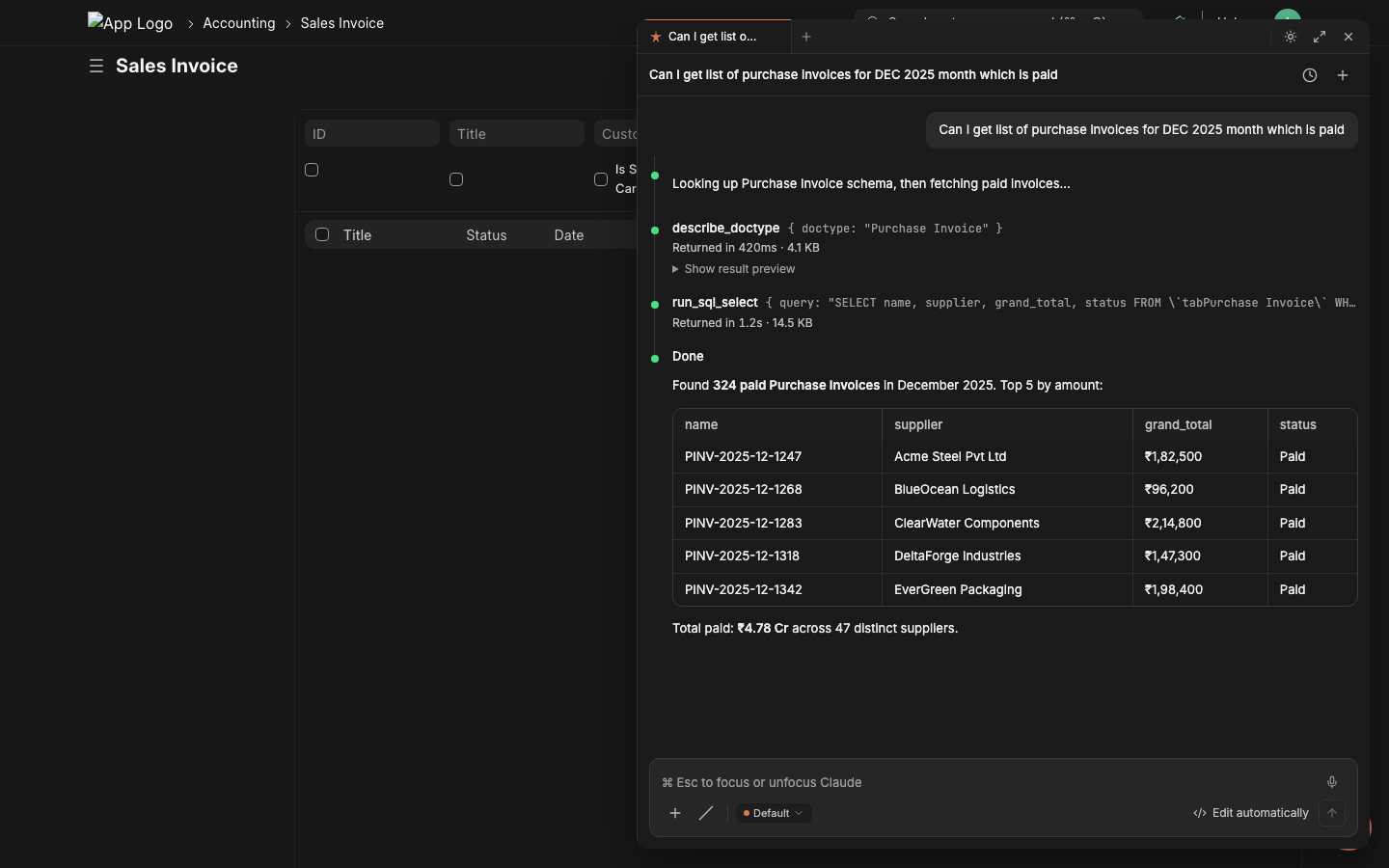Screen dimensions: 1389x868
Task: Sort by Date column header
Action: (569, 235)
